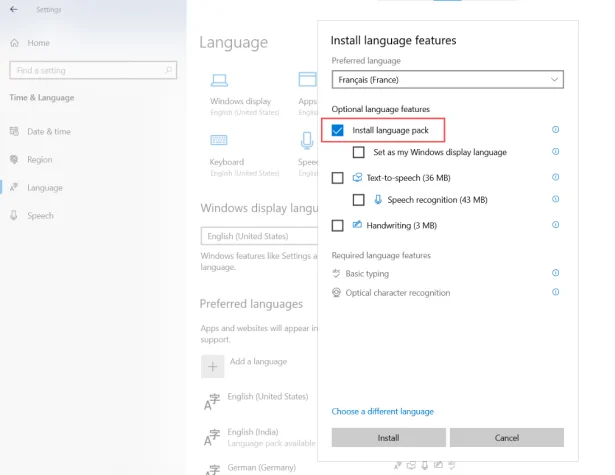Click info icon for Basic typing

[555, 273]
